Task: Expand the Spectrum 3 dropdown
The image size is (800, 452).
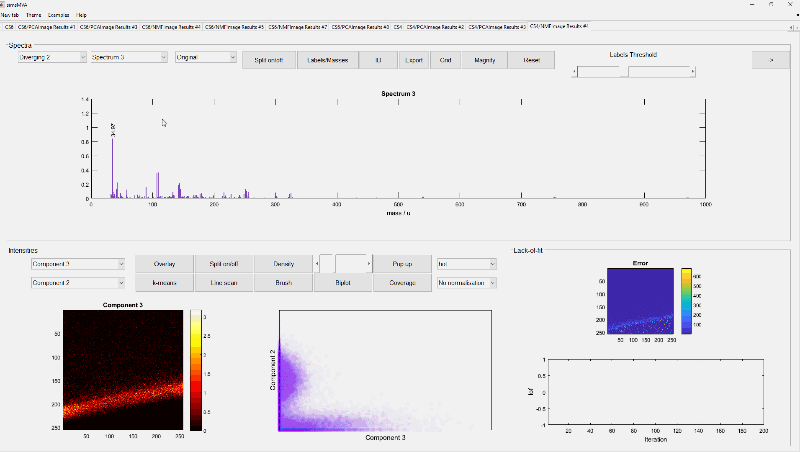Action: 128,58
